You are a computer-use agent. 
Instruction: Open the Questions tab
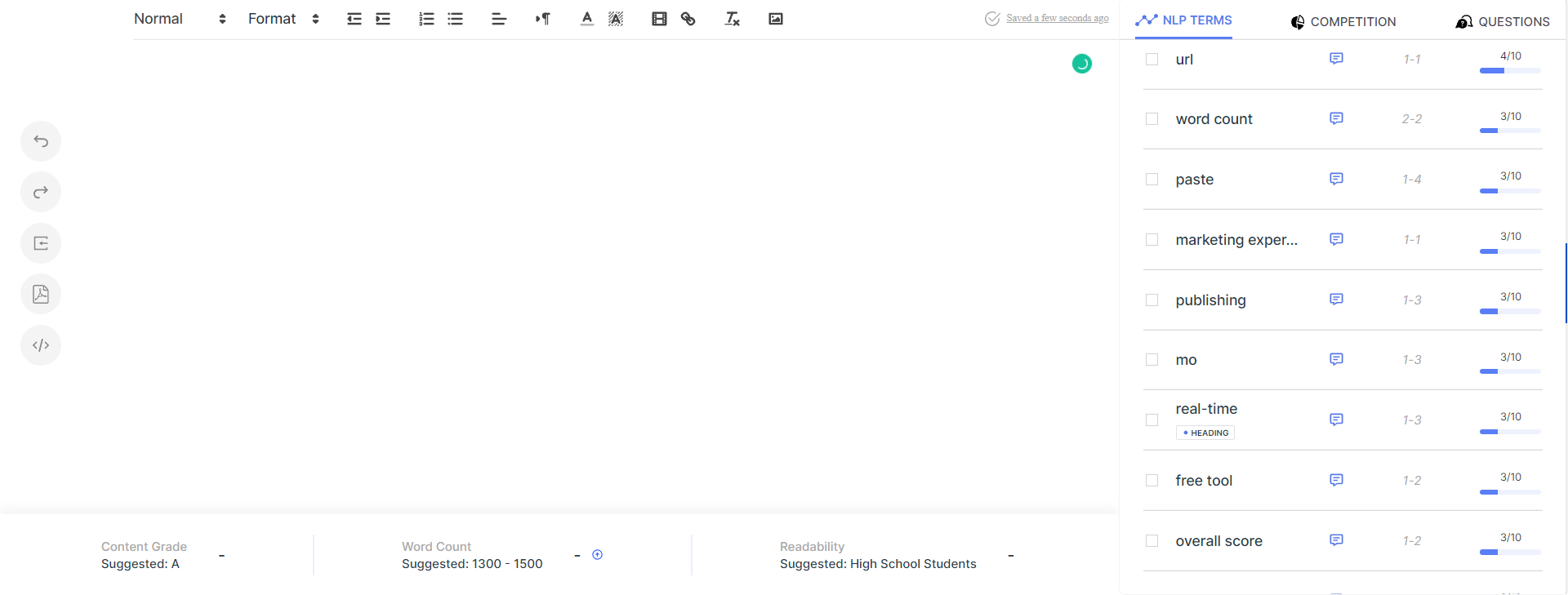tap(1503, 22)
